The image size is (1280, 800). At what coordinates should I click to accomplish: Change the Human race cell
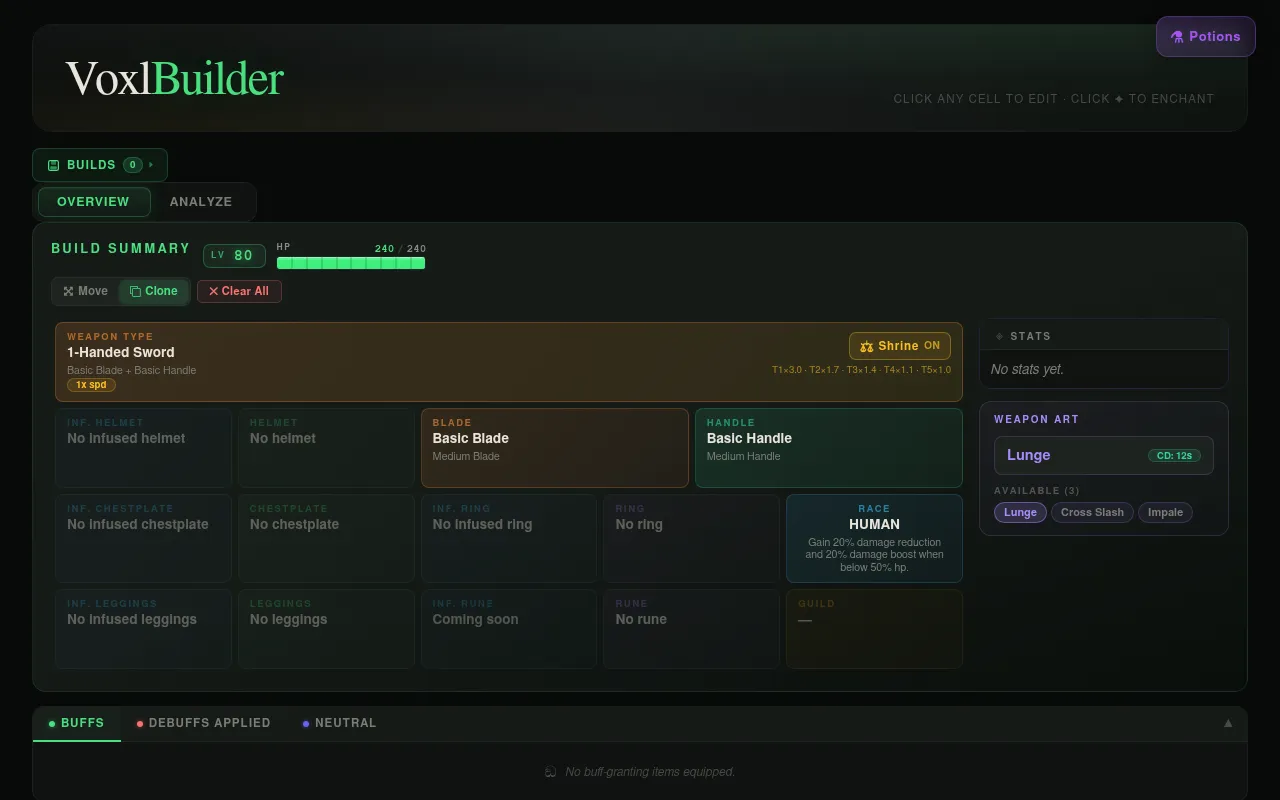tap(874, 538)
